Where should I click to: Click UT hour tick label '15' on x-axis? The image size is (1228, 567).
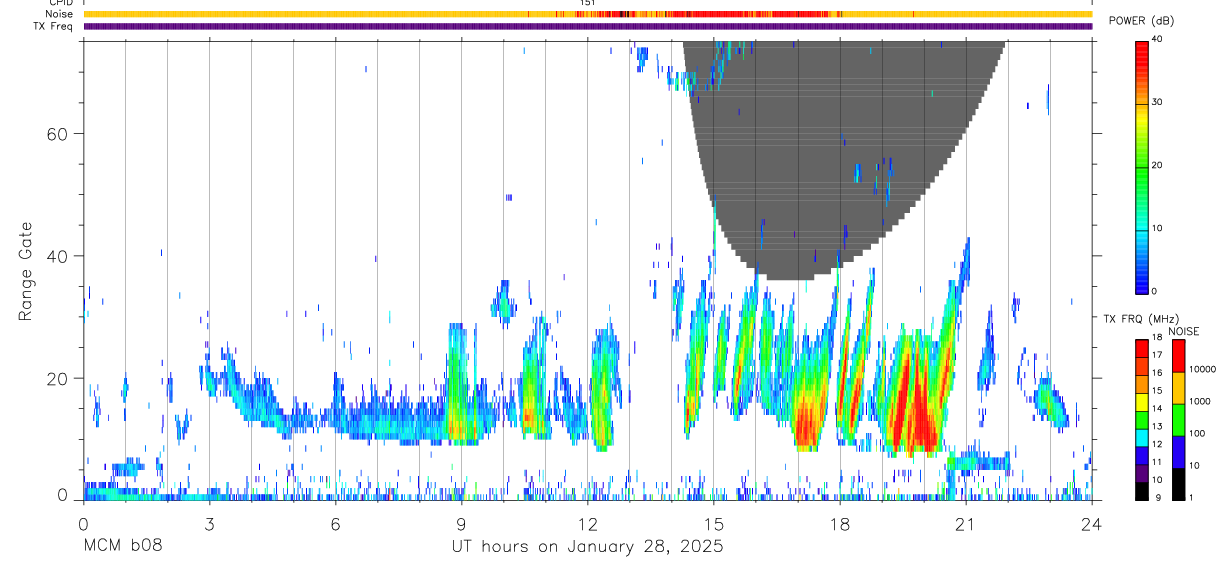pos(713,523)
